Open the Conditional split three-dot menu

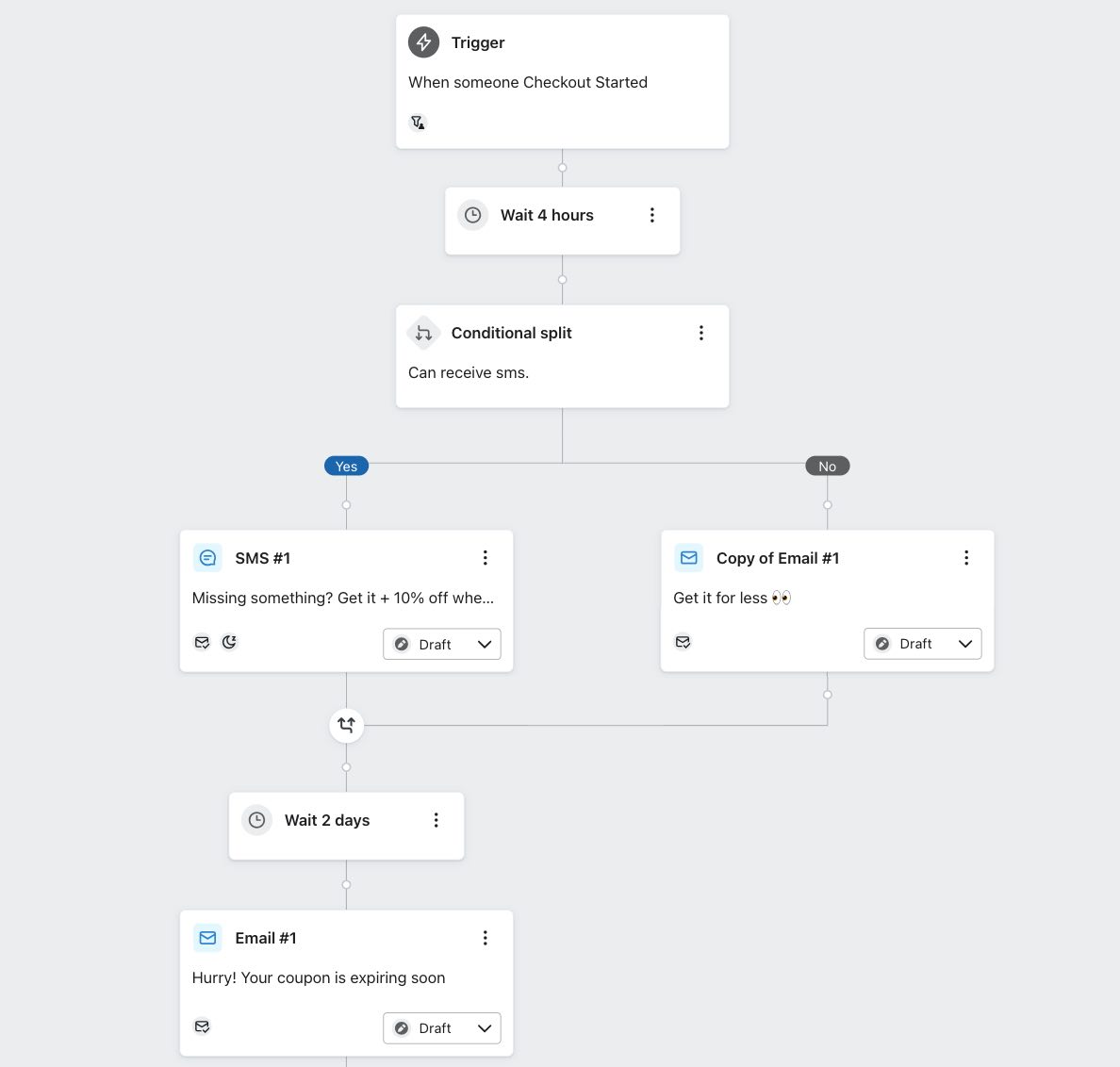pos(700,333)
